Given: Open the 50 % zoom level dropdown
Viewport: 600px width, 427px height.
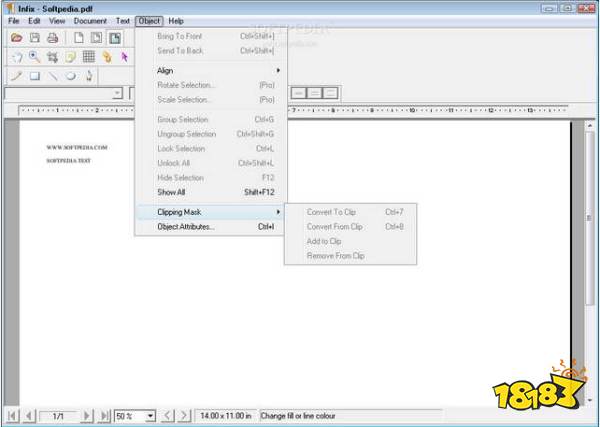Looking at the screenshot, I should point(151,414).
